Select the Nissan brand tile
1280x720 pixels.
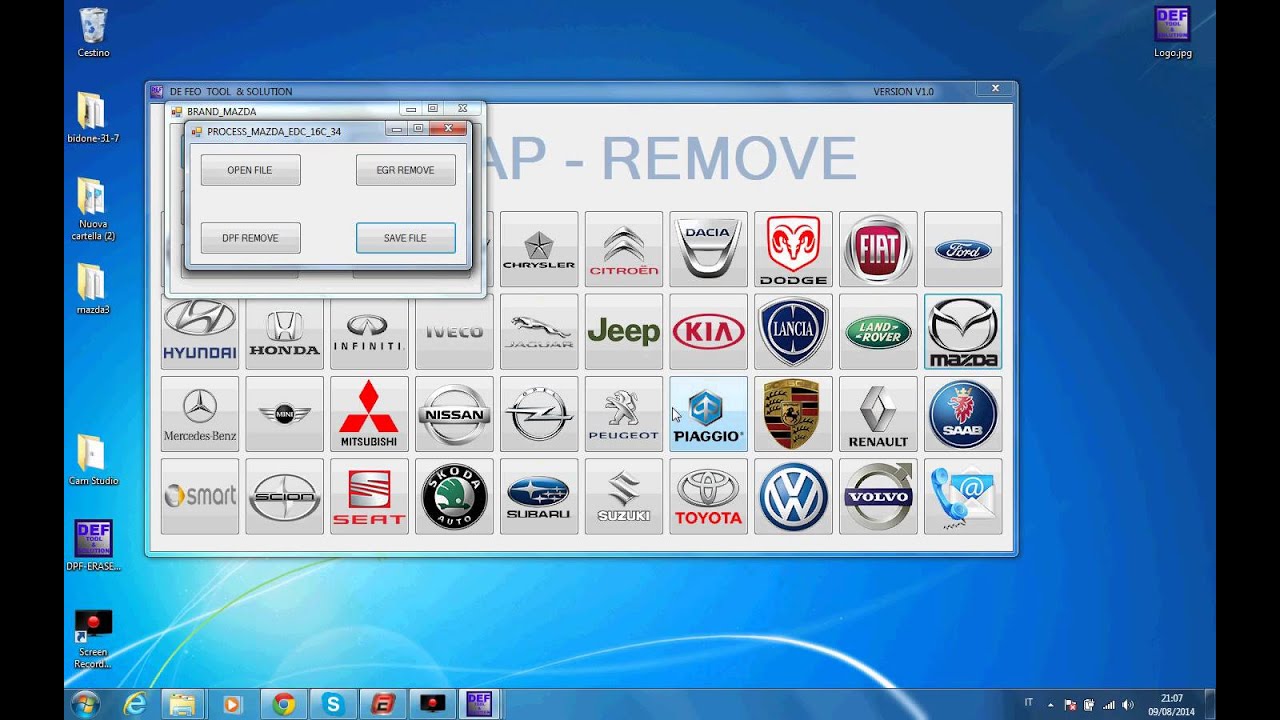[x=454, y=414]
